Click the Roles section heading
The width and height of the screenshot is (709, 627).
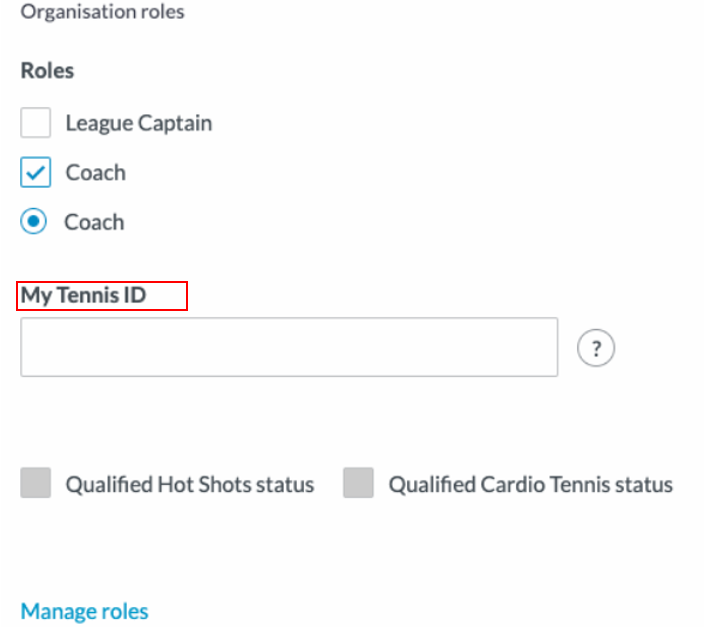pyautogui.click(x=47, y=71)
